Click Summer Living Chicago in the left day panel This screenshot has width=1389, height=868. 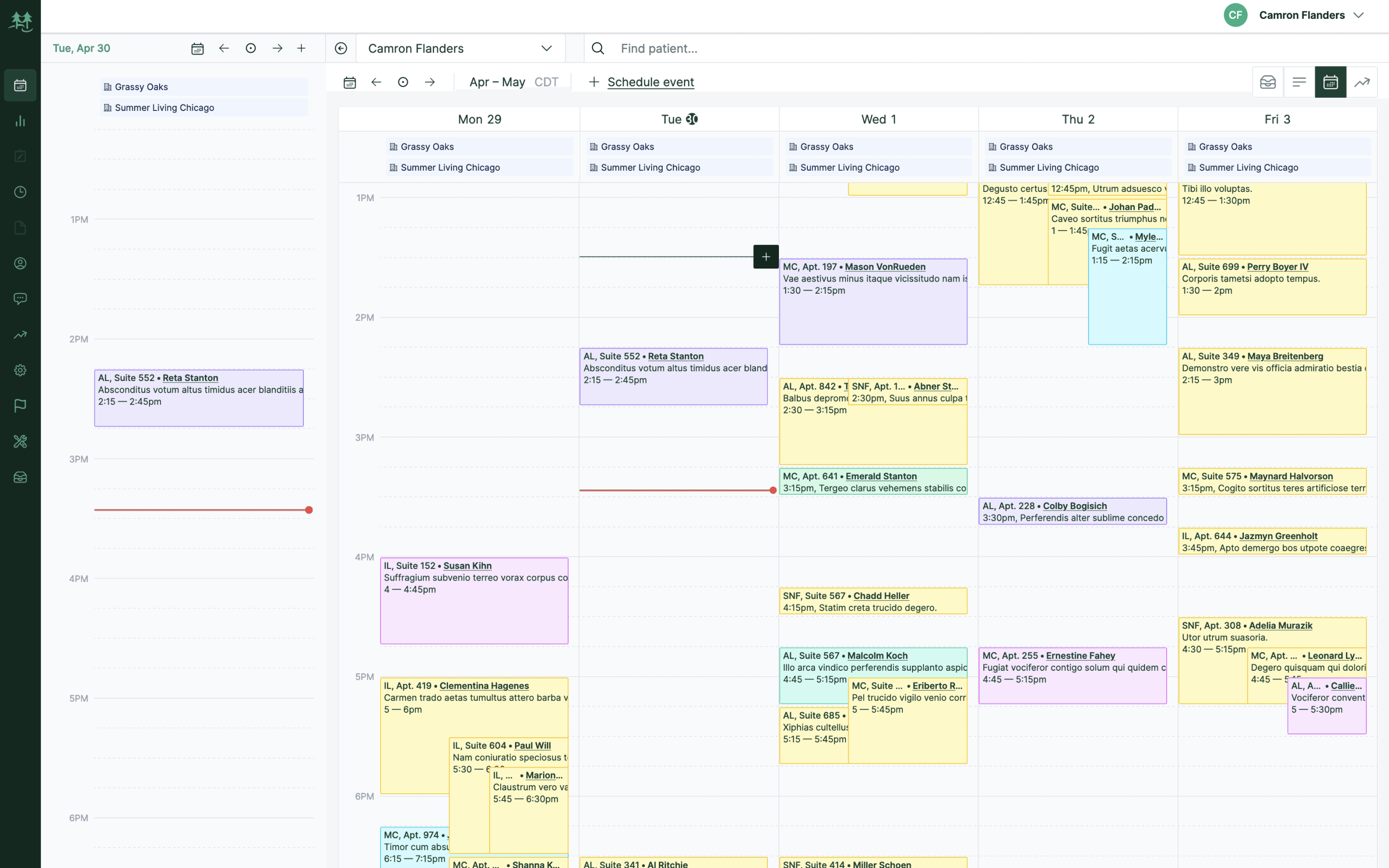pyautogui.click(x=204, y=108)
